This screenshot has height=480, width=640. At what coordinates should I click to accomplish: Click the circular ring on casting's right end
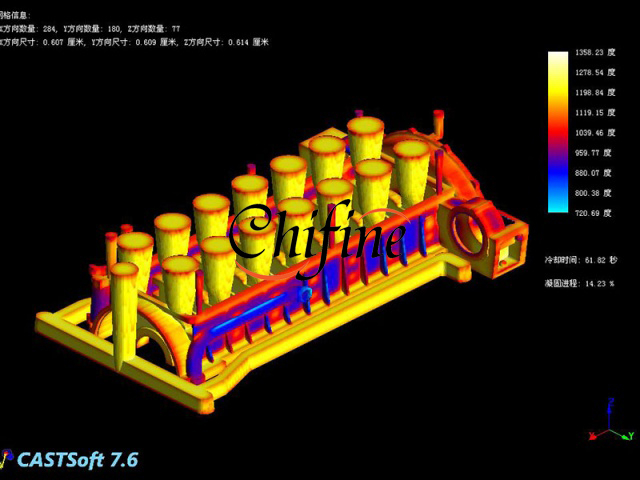tap(471, 233)
